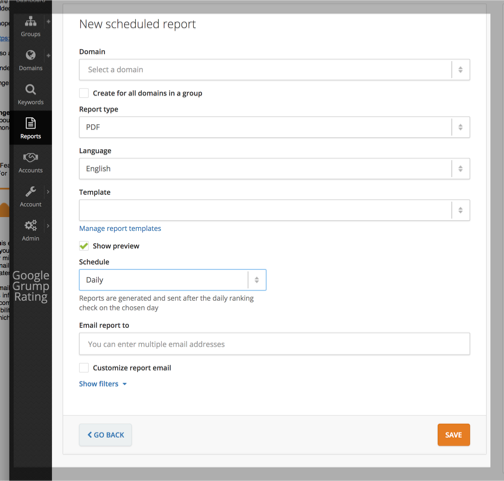Screen dimensions: 504x481
Task: Click the Schedule field label
Action: pyautogui.click(x=94, y=262)
